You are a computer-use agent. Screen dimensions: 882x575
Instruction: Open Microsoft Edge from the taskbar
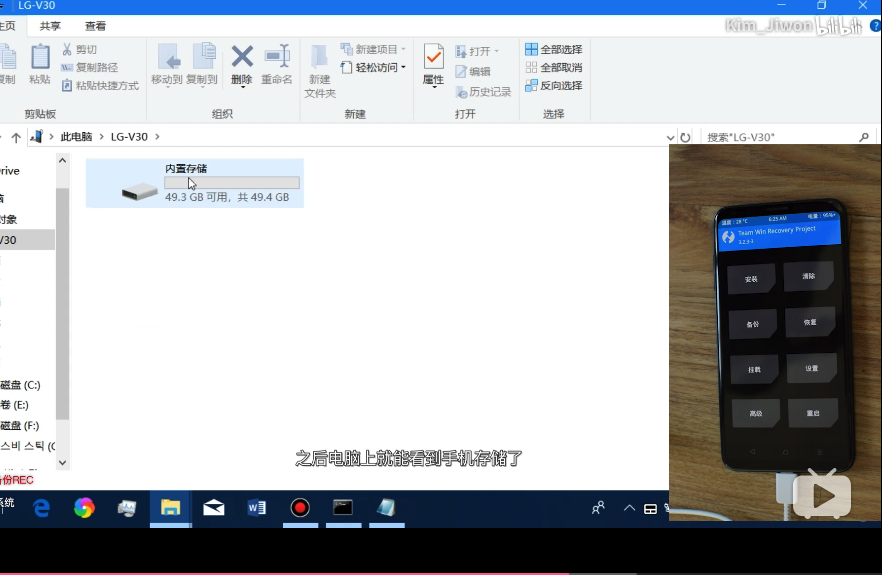tap(42, 509)
